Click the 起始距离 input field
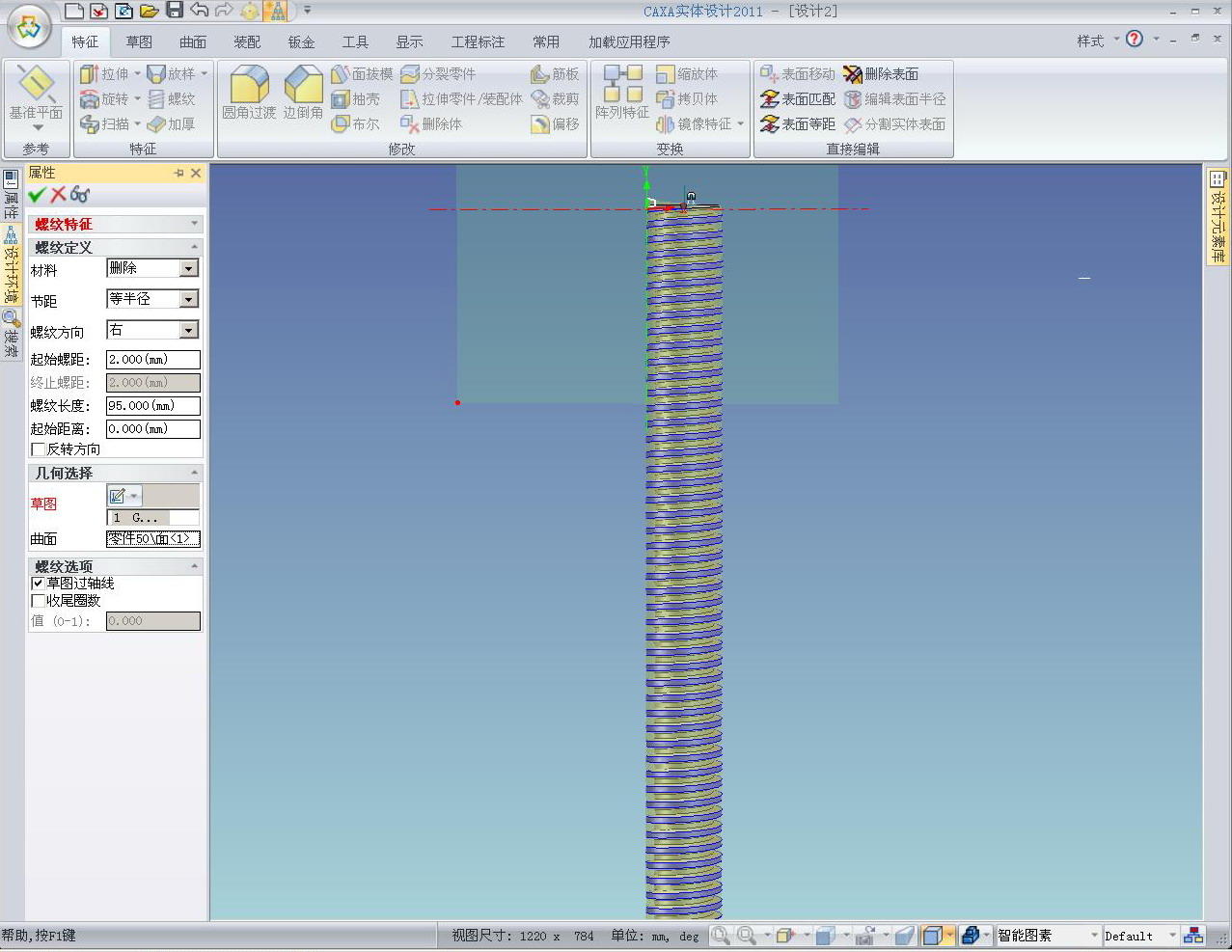 click(x=153, y=429)
